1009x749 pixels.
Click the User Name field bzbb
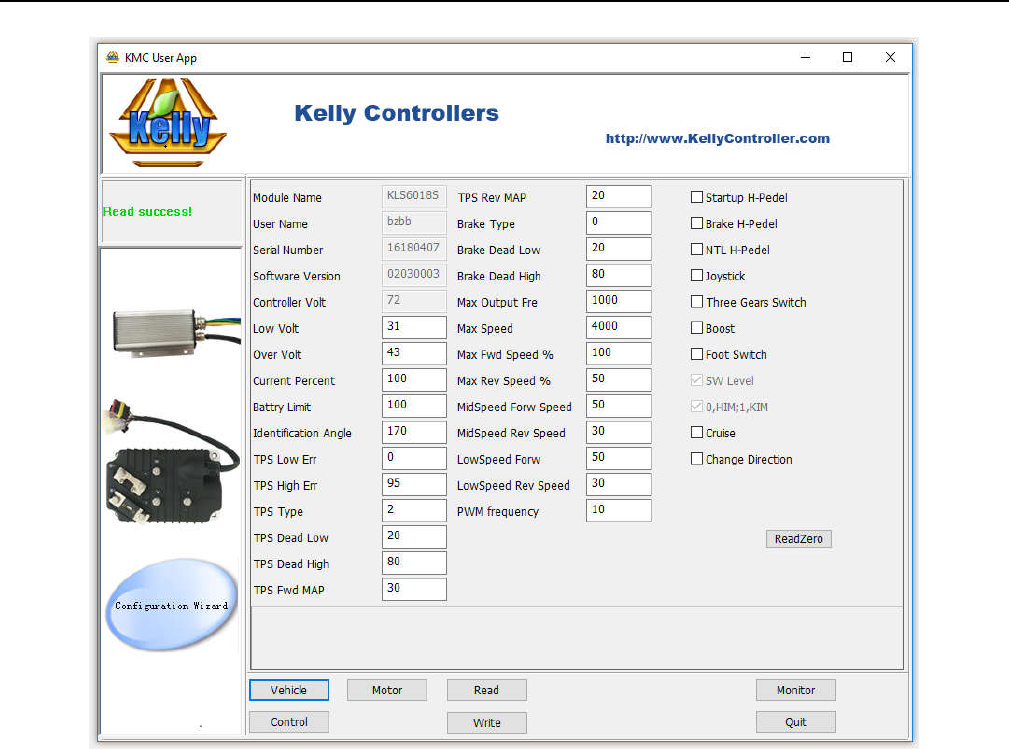(x=414, y=223)
